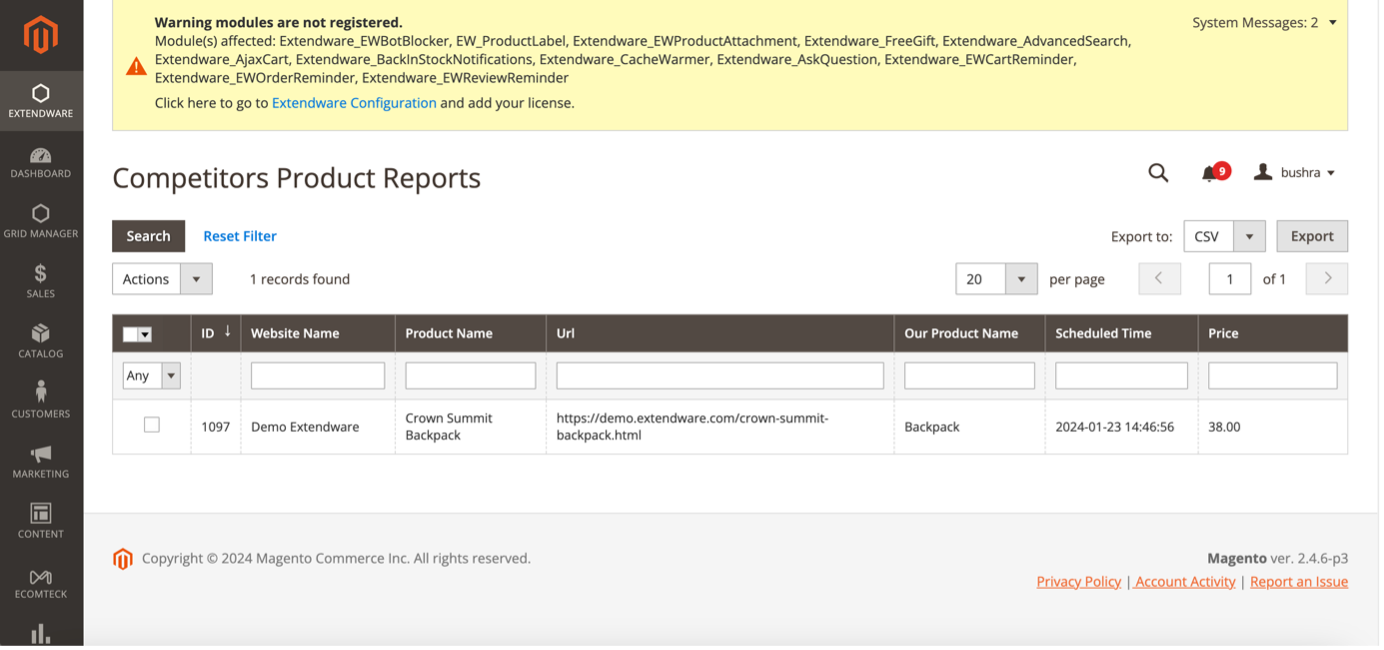Click the magnifier search icon in header

(x=1158, y=173)
